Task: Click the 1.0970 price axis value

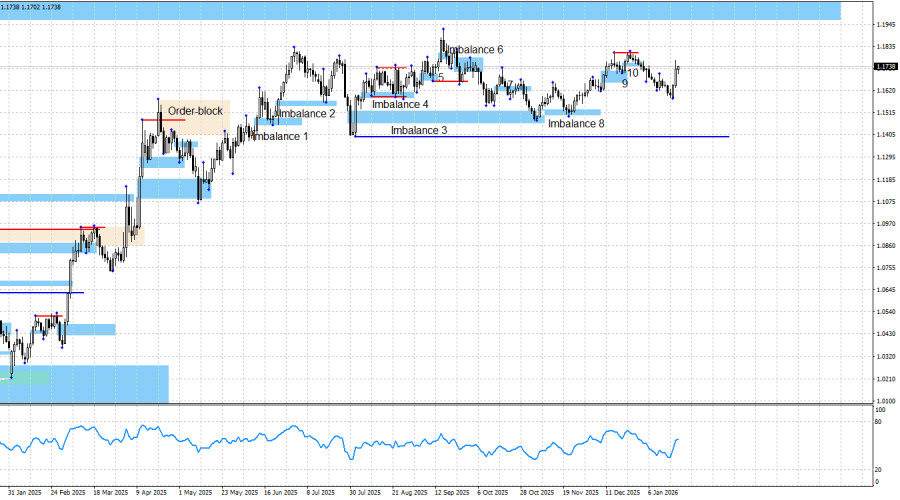Action: [x=886, y=223]
